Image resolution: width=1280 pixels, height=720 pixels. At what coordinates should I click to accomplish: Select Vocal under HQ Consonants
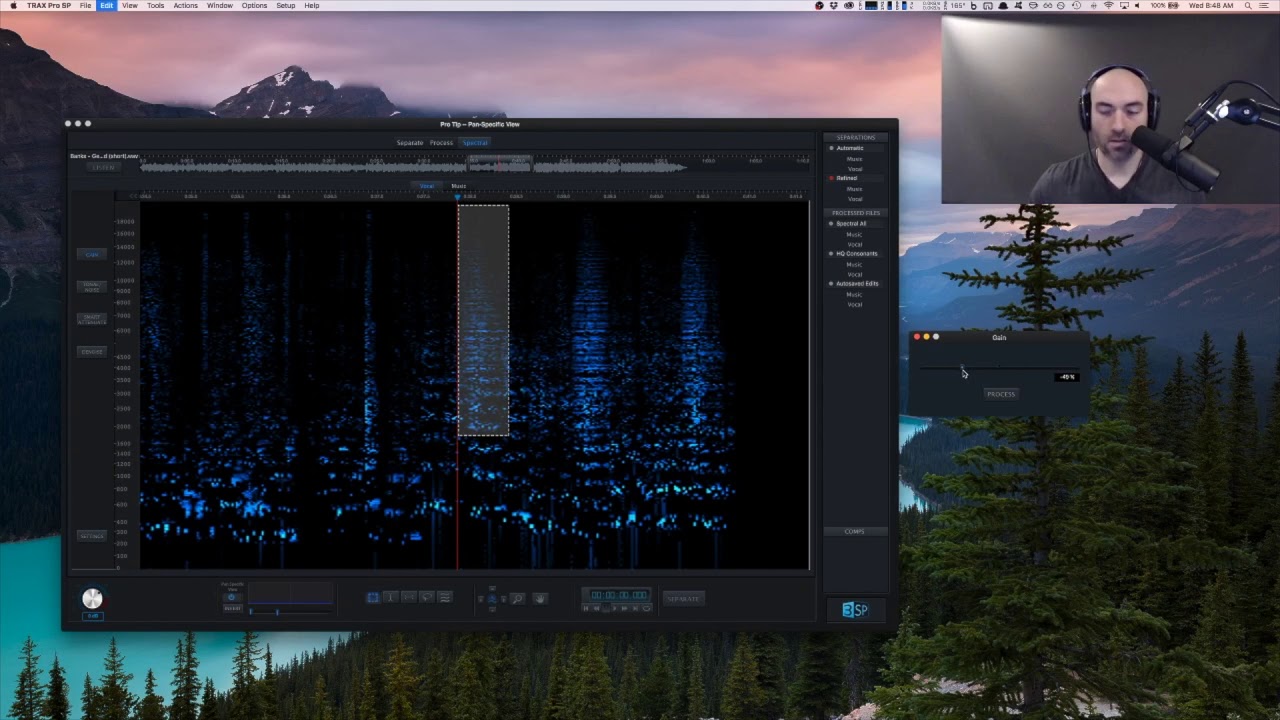point(854,275)
